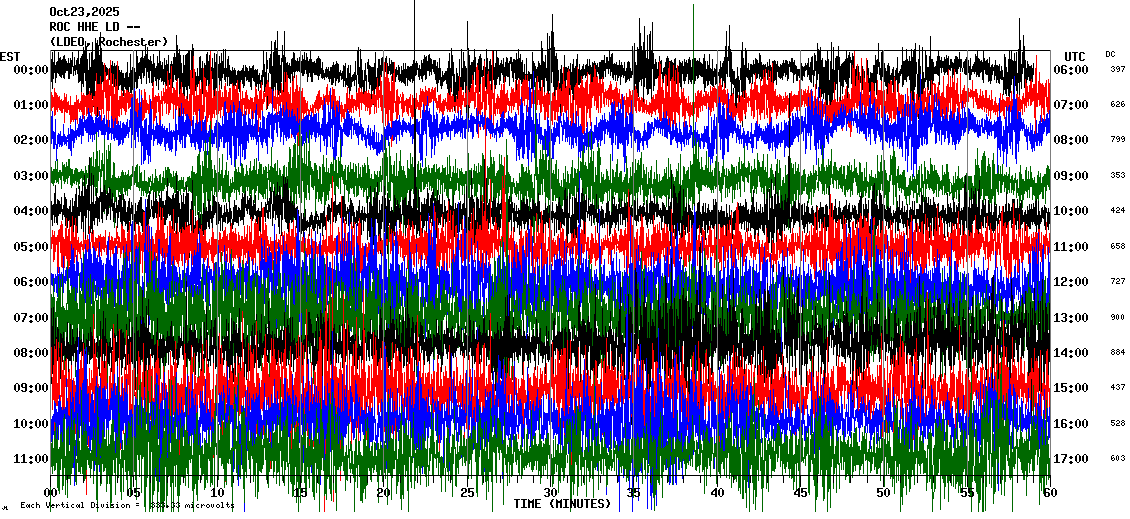Click the ROC HHE LD station label
The image size is (1130, 519).
(x=97, y=27)
